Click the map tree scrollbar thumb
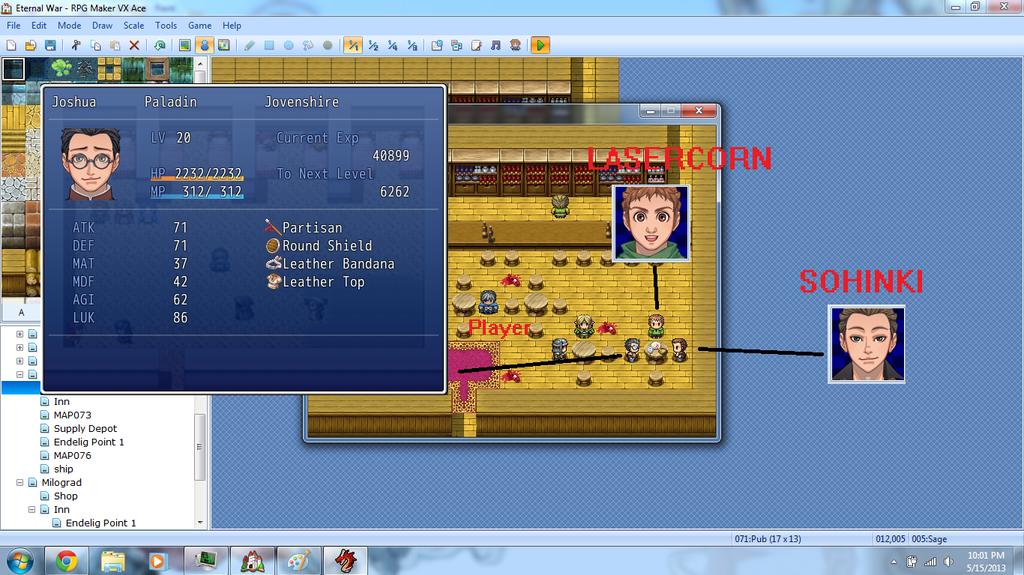This screenshot has height=575, width=1024. point(200,447)
